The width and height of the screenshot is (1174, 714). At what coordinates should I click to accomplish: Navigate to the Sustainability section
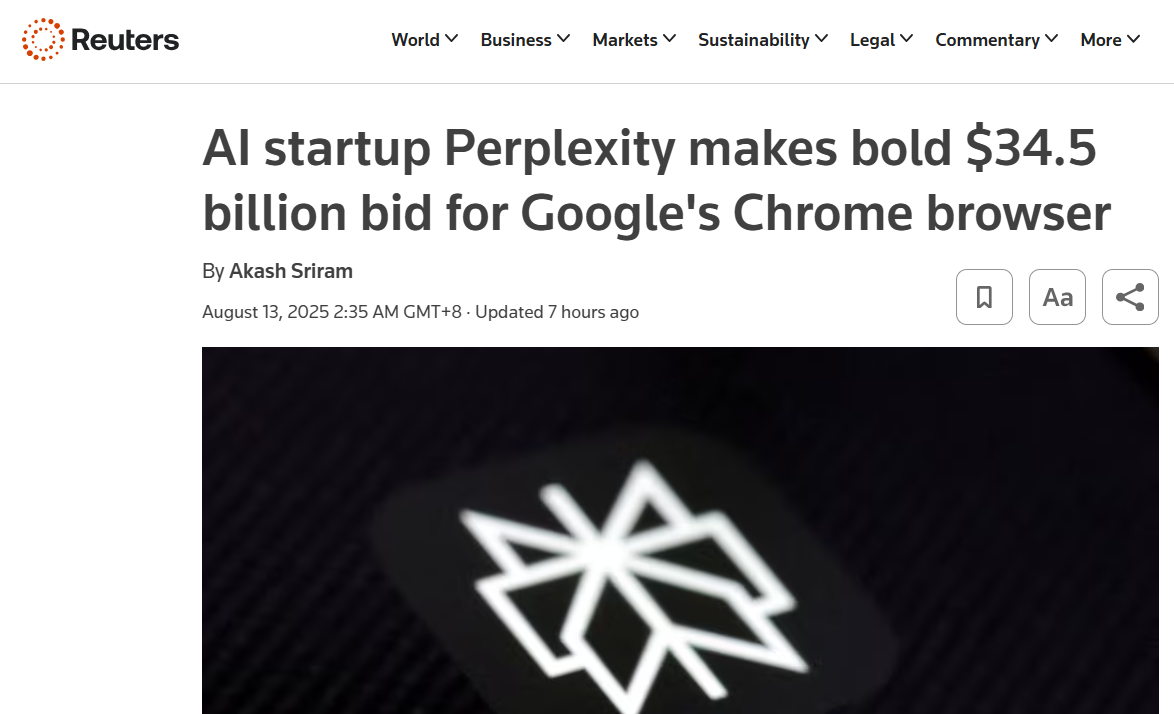754,40
